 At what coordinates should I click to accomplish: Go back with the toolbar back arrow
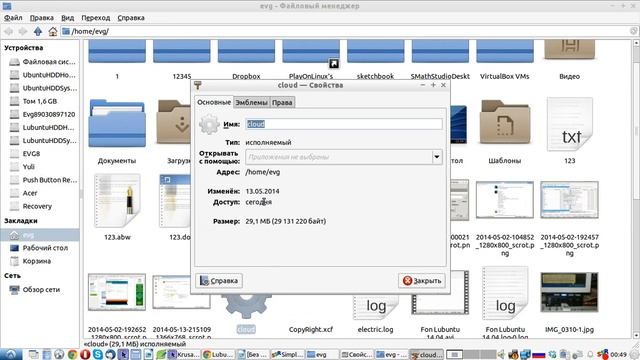coord(8,31)
